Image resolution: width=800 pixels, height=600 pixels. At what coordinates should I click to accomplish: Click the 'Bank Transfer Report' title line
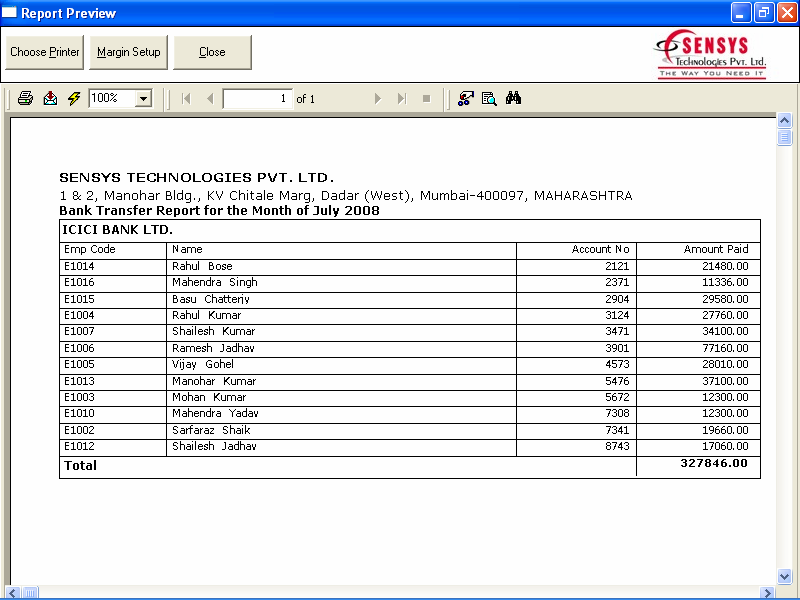click(219, 211)
